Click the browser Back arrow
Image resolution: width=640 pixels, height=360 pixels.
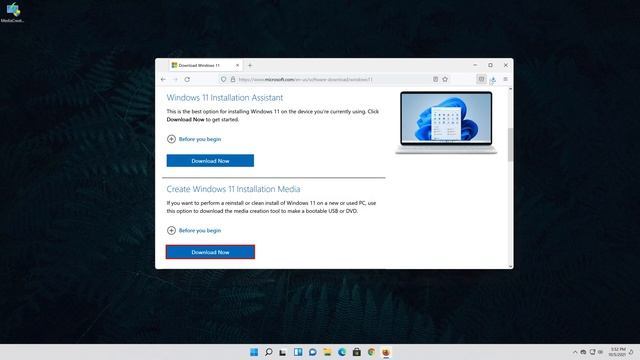tap(163, 80)
